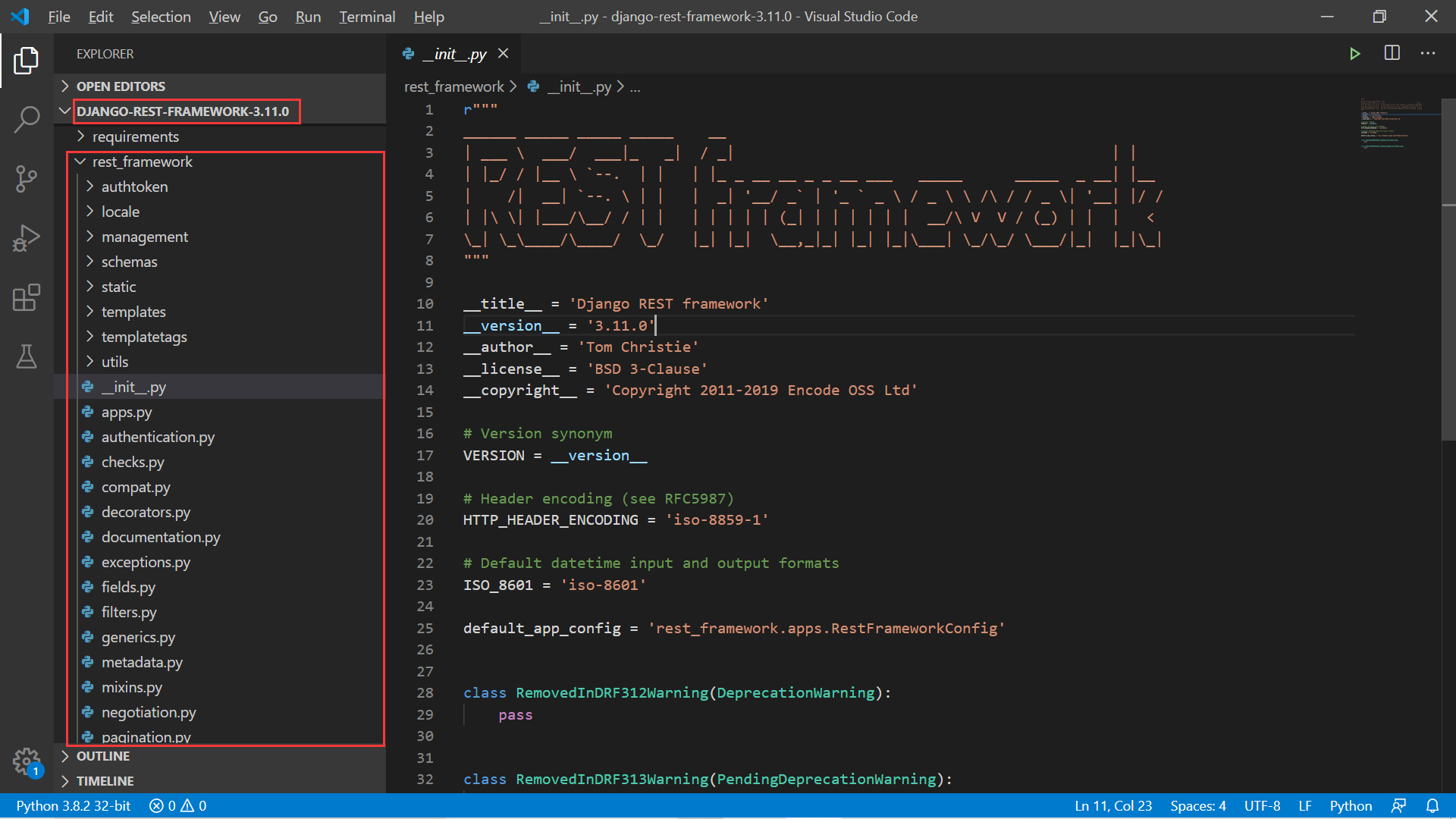Image resolution: width=1456 pixels, height=819 pixels.
Task: Select Python 3.8.2 32-bit interpreter
Action: 74,805
